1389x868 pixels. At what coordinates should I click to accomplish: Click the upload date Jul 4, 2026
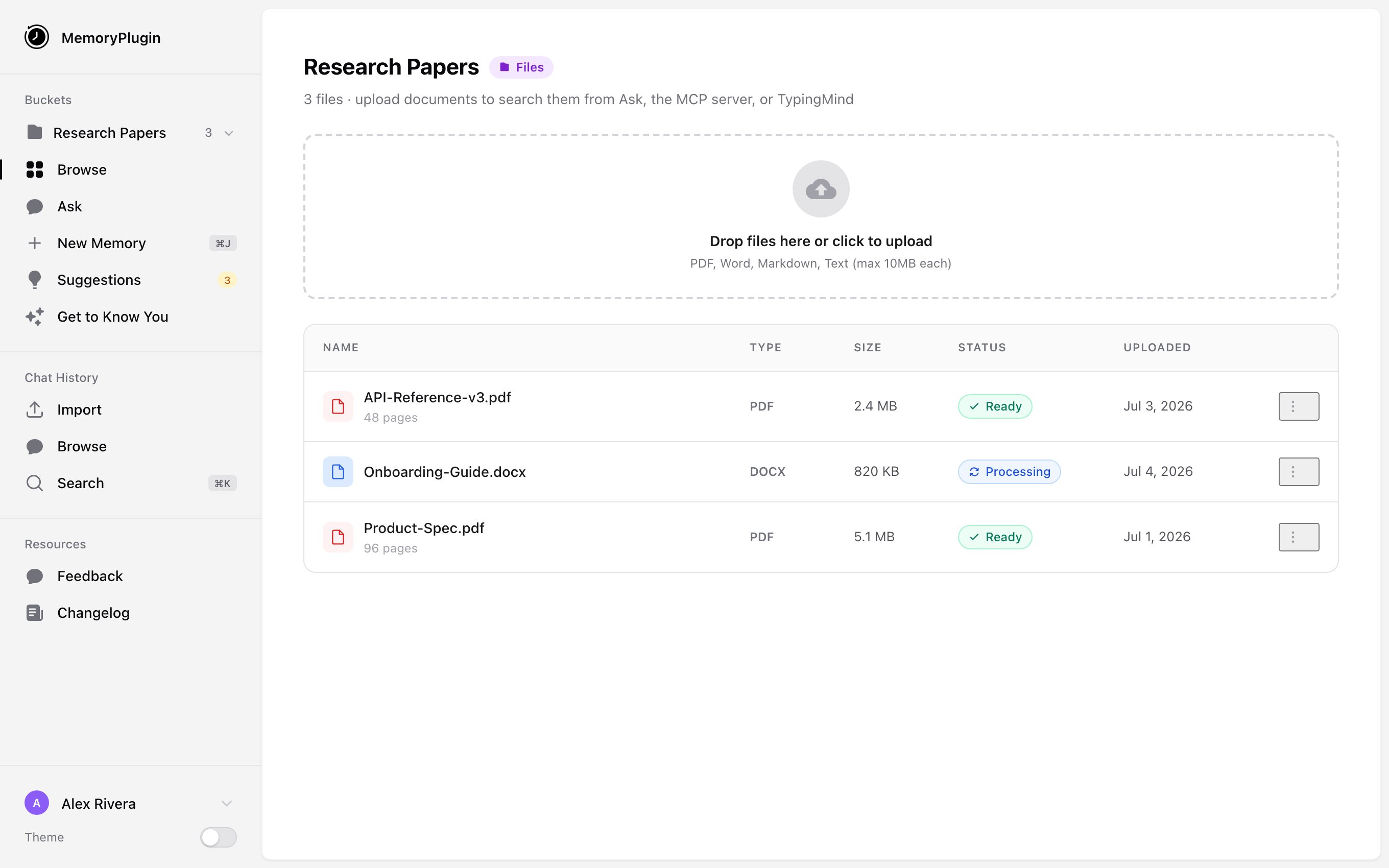click(1158, 472)
